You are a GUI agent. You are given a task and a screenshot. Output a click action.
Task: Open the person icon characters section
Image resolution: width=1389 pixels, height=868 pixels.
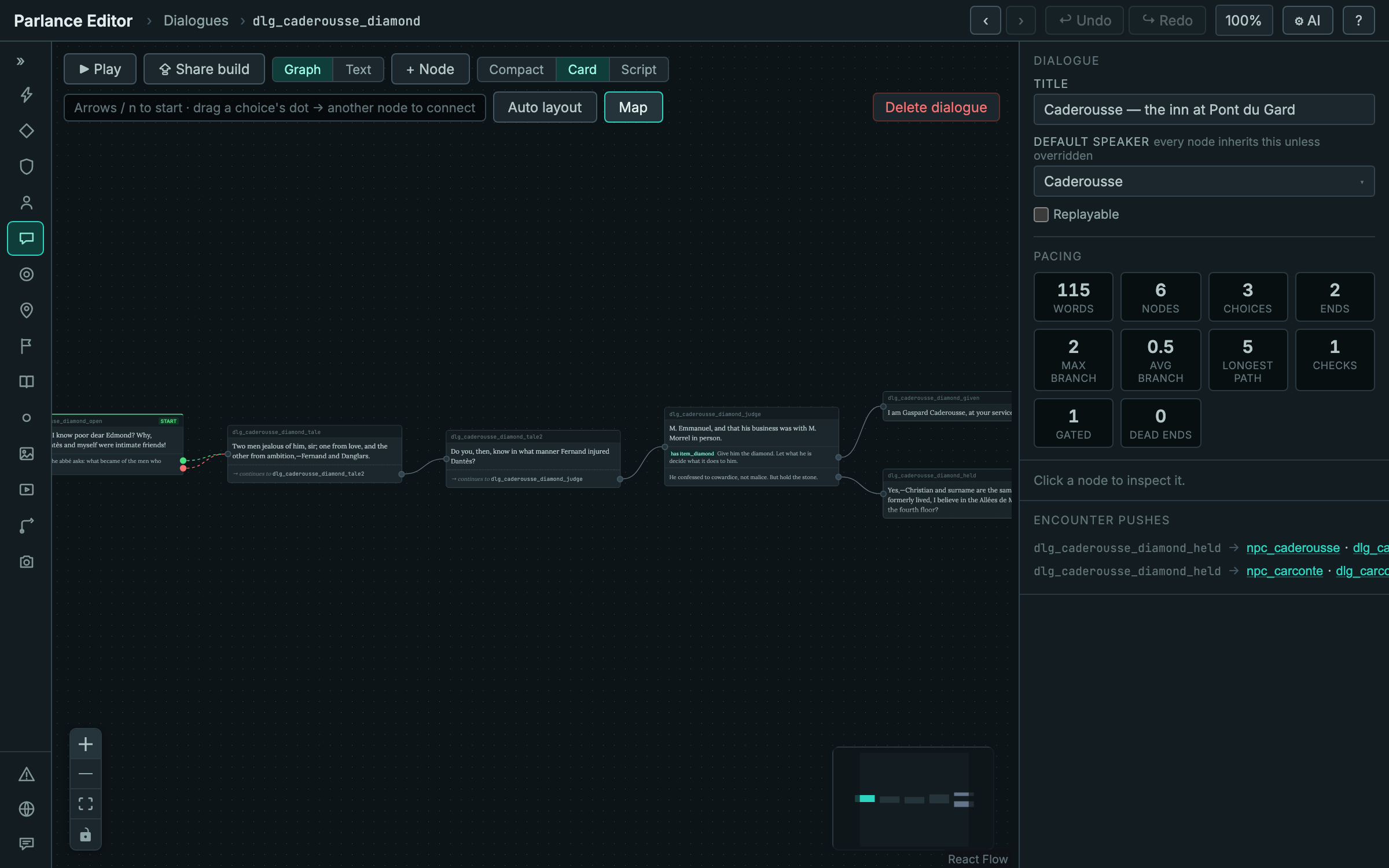coord(26,203)
